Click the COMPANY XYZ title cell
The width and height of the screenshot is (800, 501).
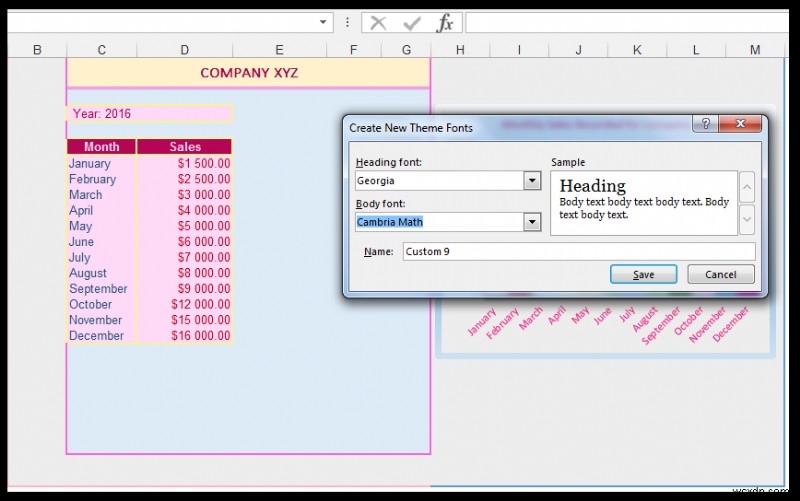click(x=248, y=73)
